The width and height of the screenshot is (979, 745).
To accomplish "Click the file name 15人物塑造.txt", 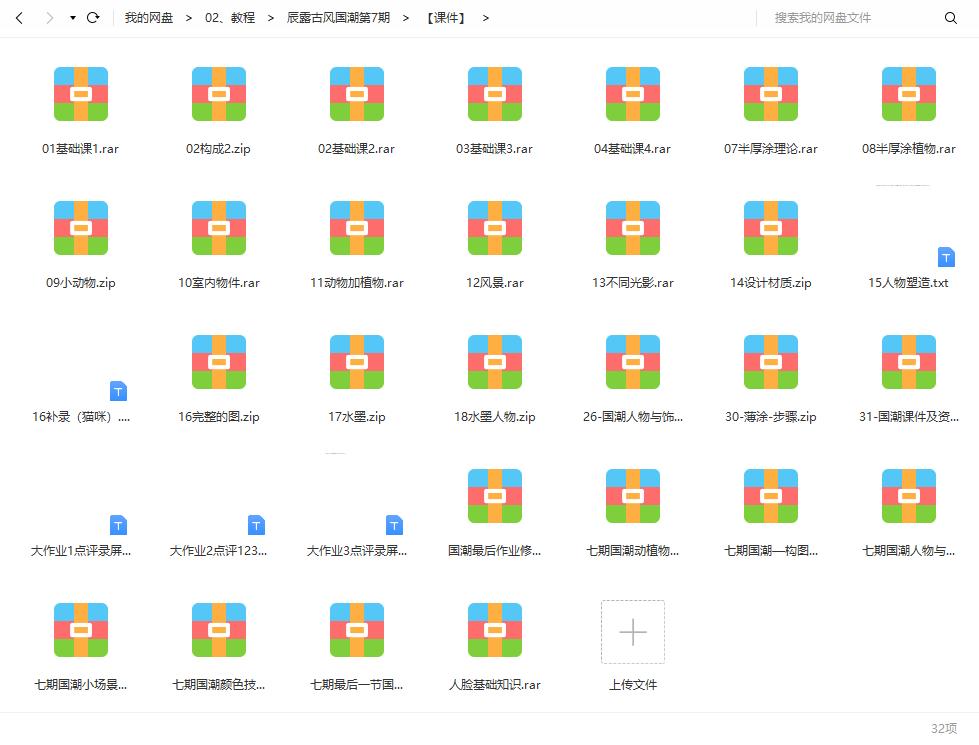I will pos(908,283).
